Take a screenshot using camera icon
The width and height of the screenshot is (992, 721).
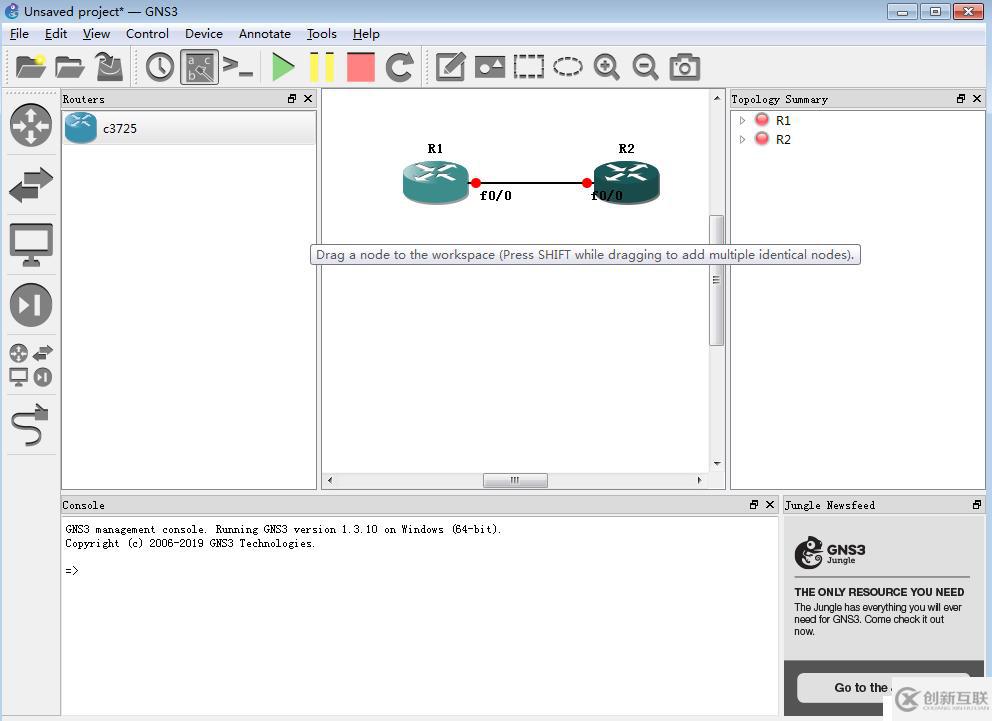point(685,67)
